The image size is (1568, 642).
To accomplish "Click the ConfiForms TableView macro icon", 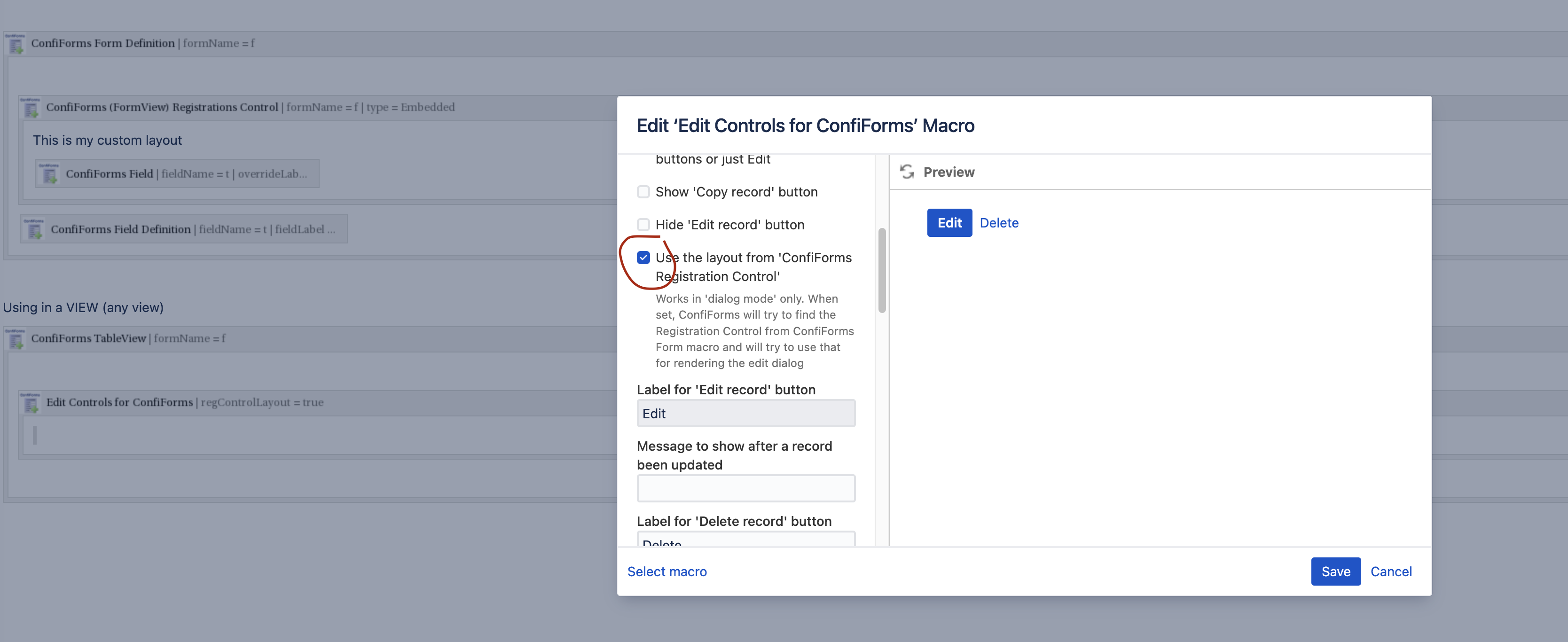I will (16, 339).
